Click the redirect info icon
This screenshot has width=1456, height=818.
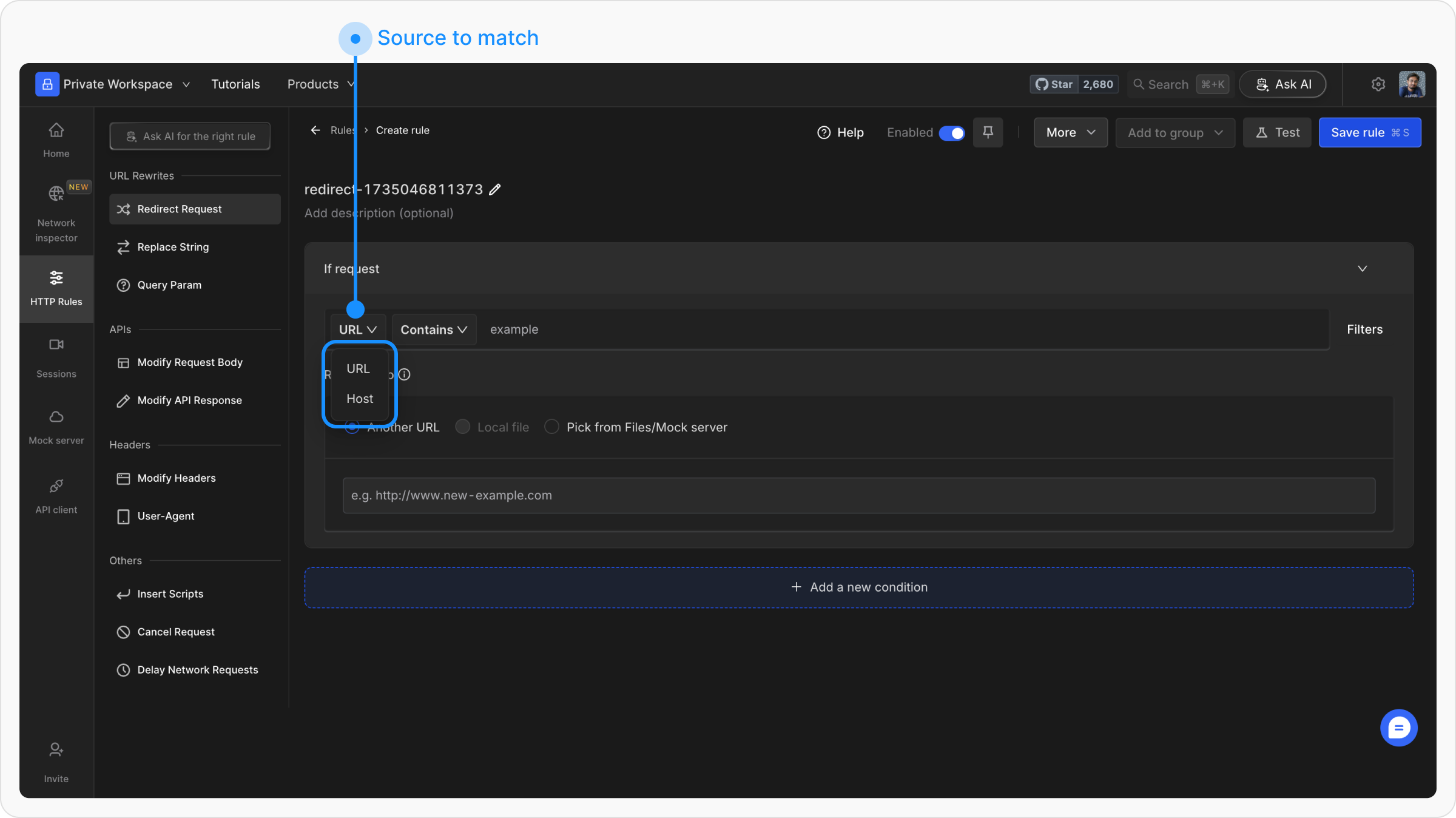[405, 374]
